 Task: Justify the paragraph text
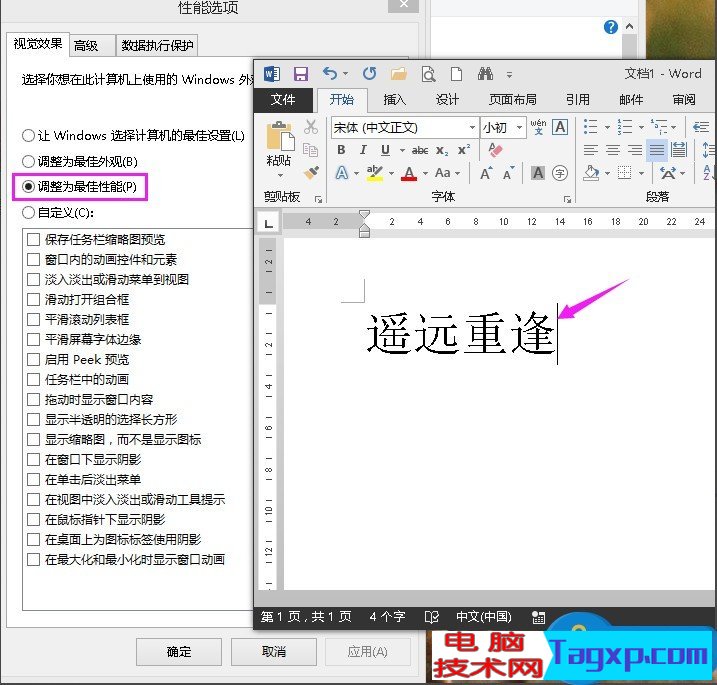click(x=657, y=150)
